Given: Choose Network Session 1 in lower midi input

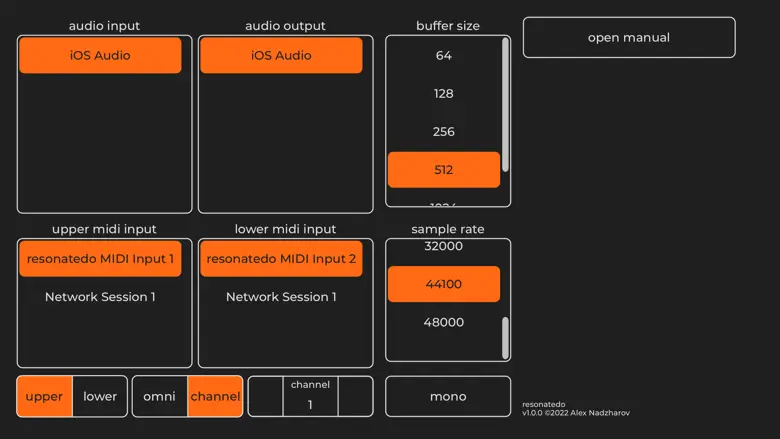Looking at the screenshot, I should pyautogui.click(x=282, y=297).
